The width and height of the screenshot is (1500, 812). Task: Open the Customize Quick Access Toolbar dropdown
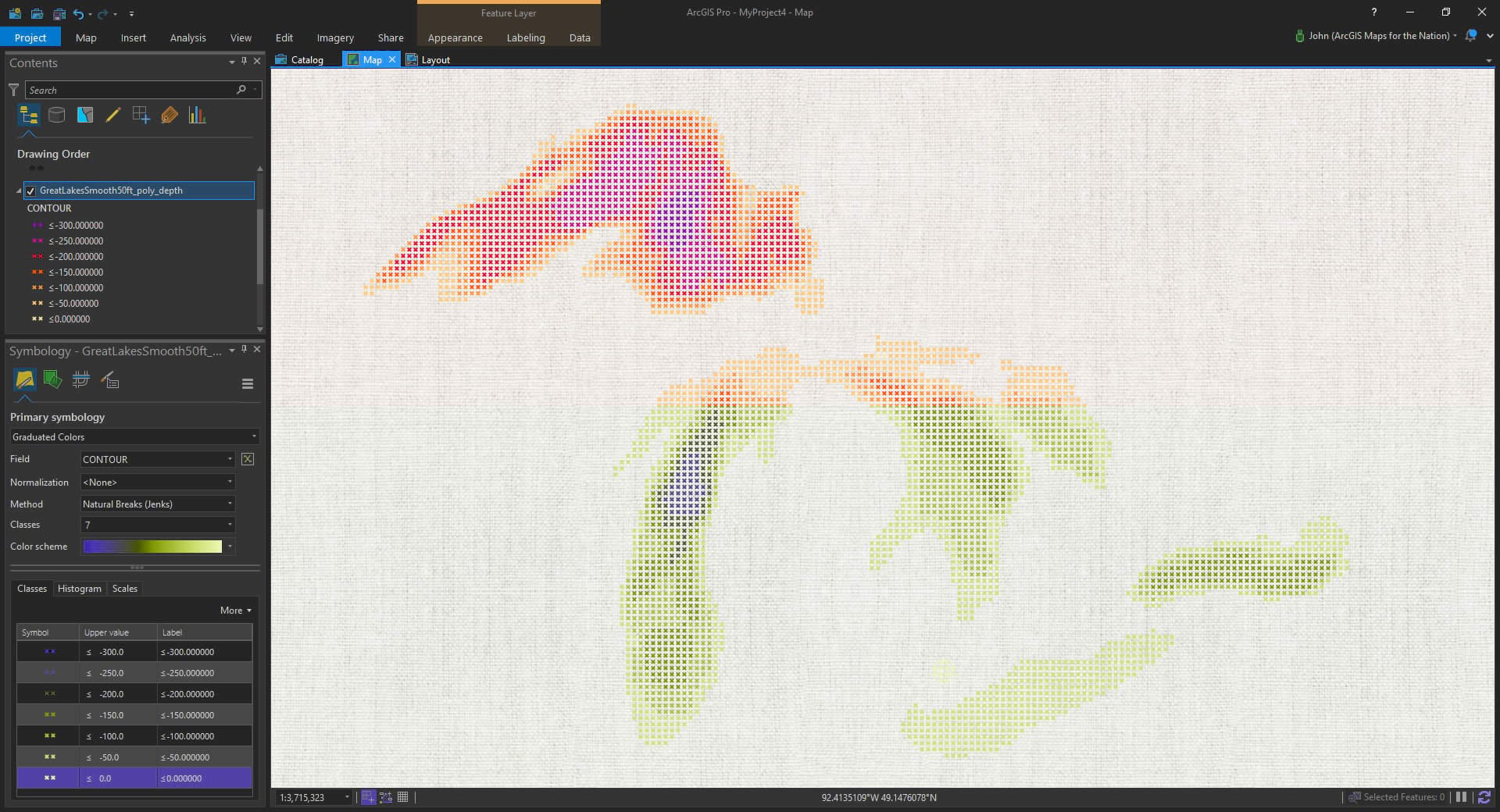click(x=131, y=14)
